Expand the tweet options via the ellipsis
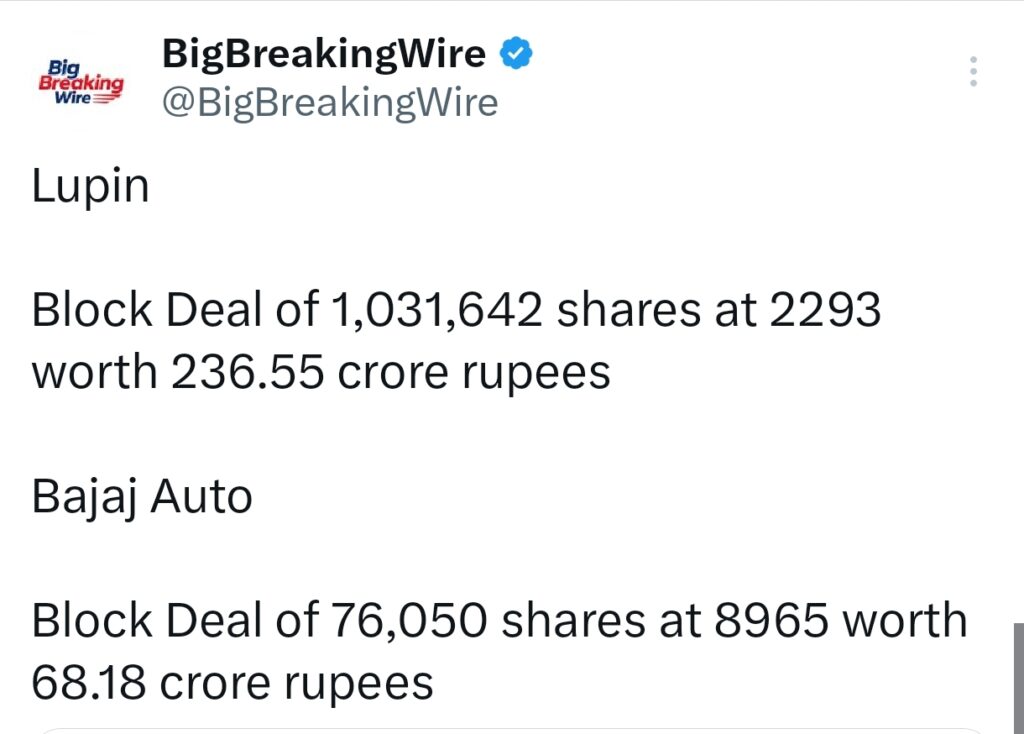Viewport: 1024px width, 734px height. tap(972, 70)
